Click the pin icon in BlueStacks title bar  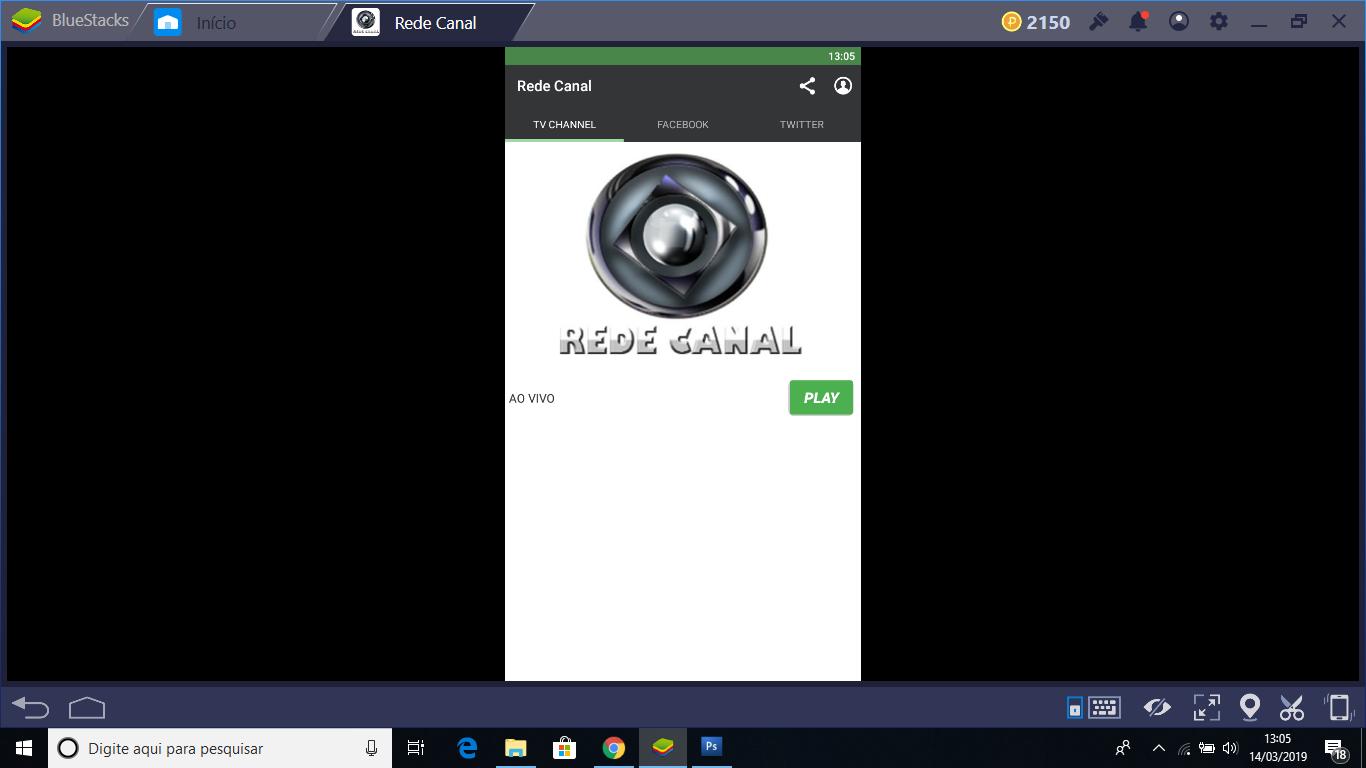(x=1099, y=21)
